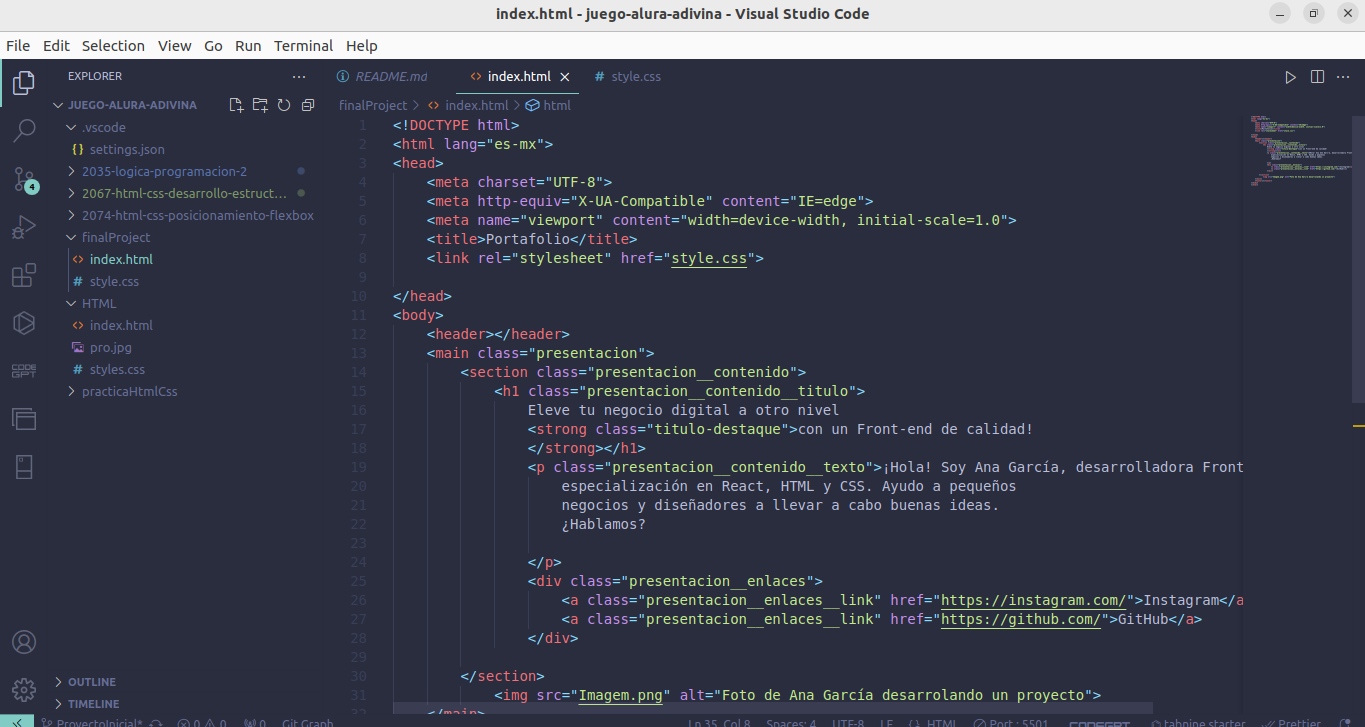1365x727 pixels.
Task: Click line number 21 in the gutter
Action: (359, 505)
